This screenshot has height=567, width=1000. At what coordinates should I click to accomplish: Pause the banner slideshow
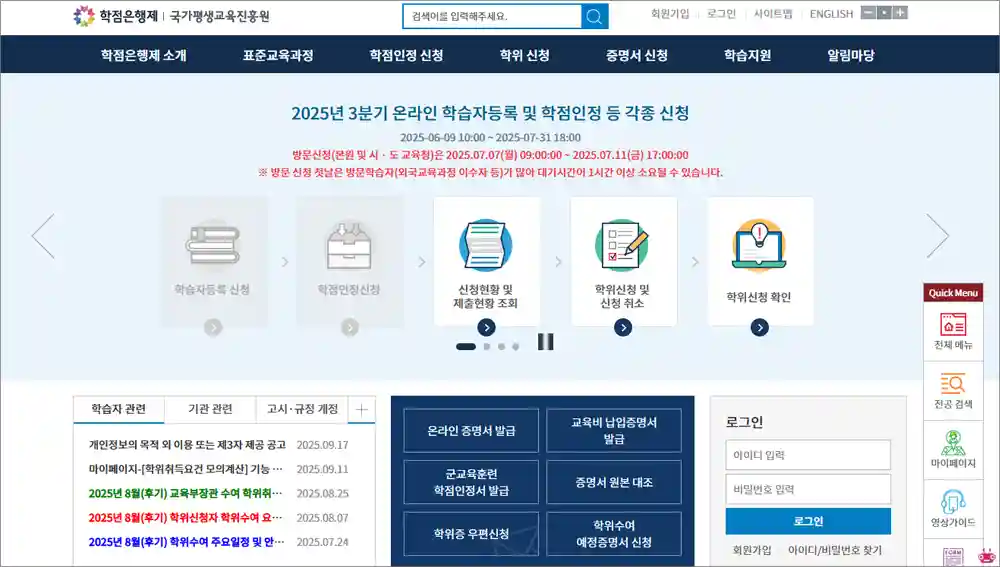click(545, 342)
